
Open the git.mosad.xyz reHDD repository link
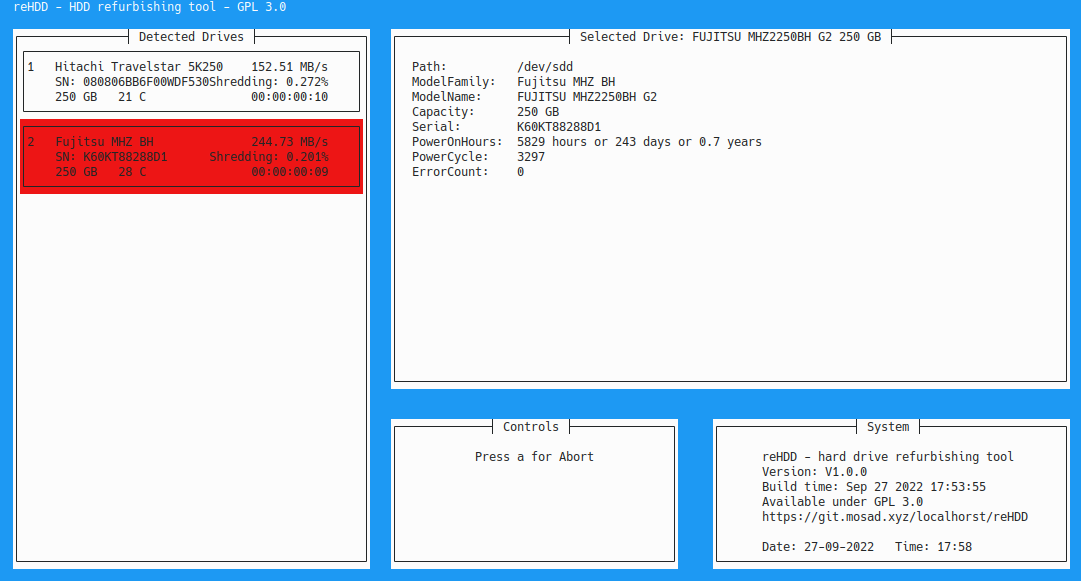894,517
